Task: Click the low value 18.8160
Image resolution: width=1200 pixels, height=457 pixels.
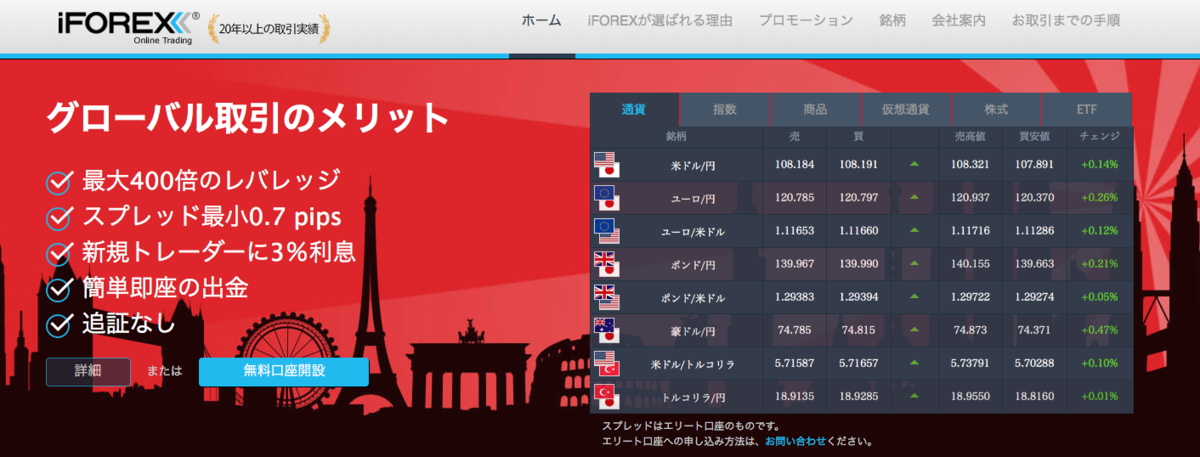Action: tap(1037, 397)
